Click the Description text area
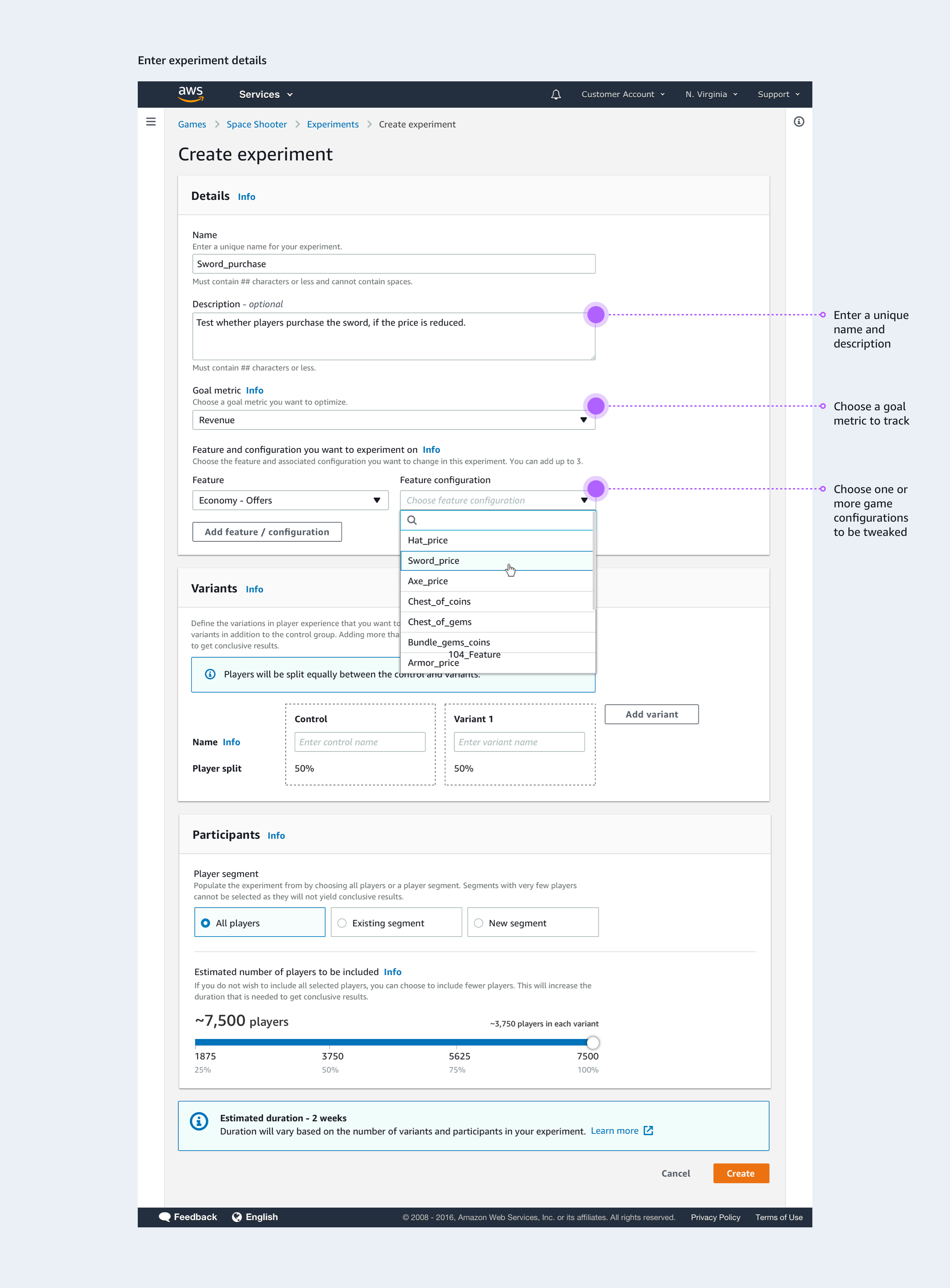Screen dimensions: 950x1288 (394, 336)
